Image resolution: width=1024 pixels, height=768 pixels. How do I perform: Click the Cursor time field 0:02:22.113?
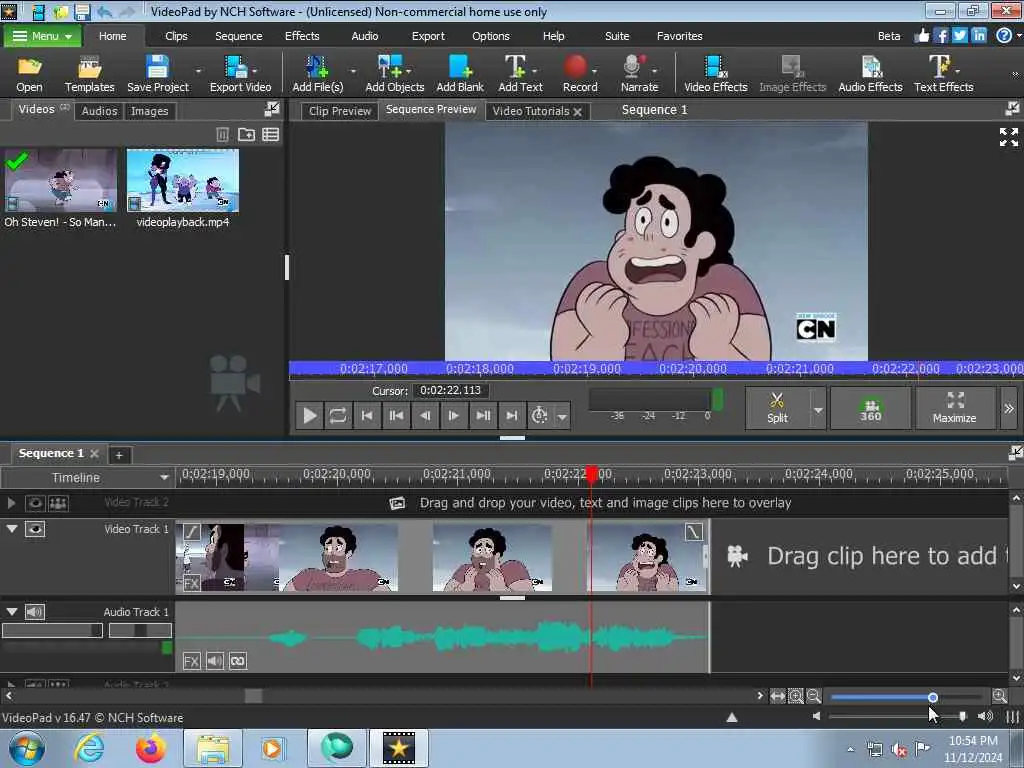(x=451, y=391)
